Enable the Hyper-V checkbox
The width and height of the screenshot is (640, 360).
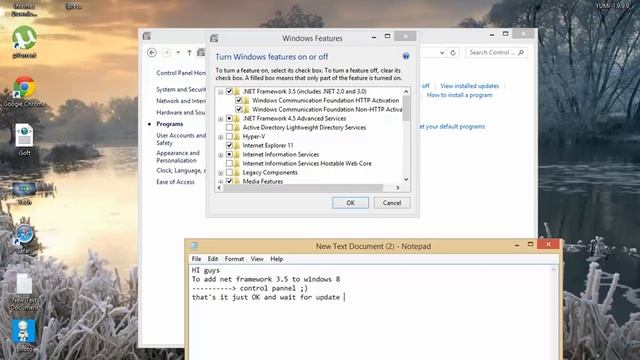click(x=229, y=136)
